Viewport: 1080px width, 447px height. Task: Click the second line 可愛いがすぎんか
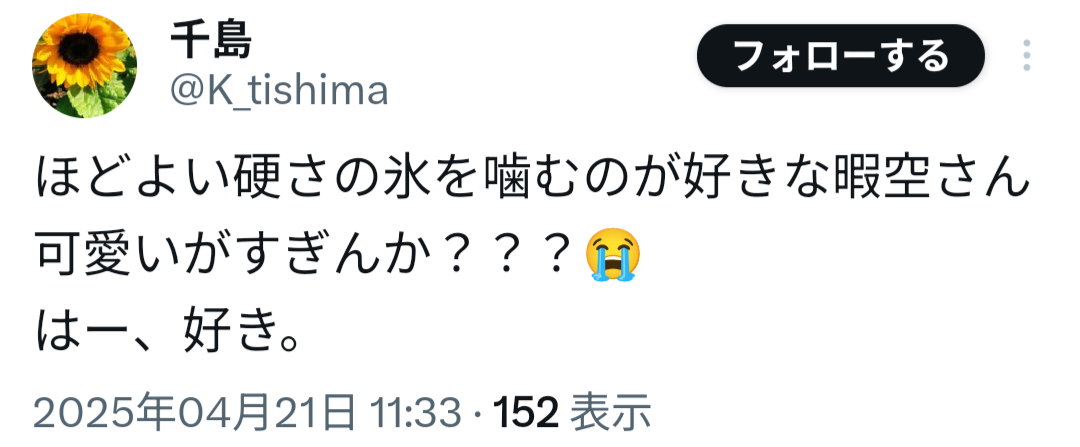[338, 255]
